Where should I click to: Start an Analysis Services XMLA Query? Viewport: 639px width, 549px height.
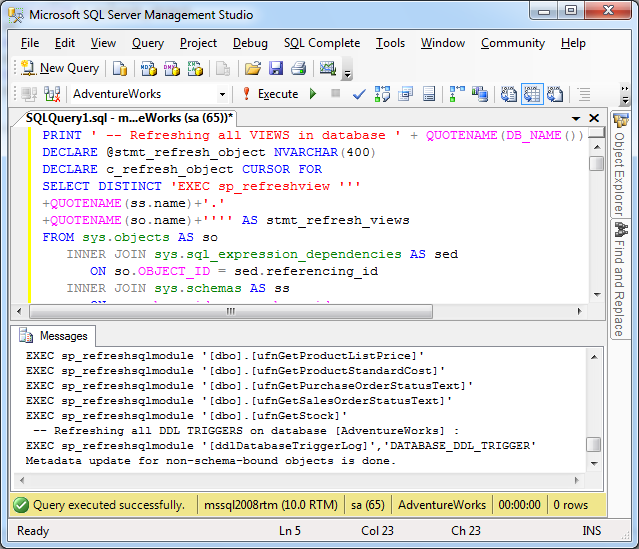(195, 68)
